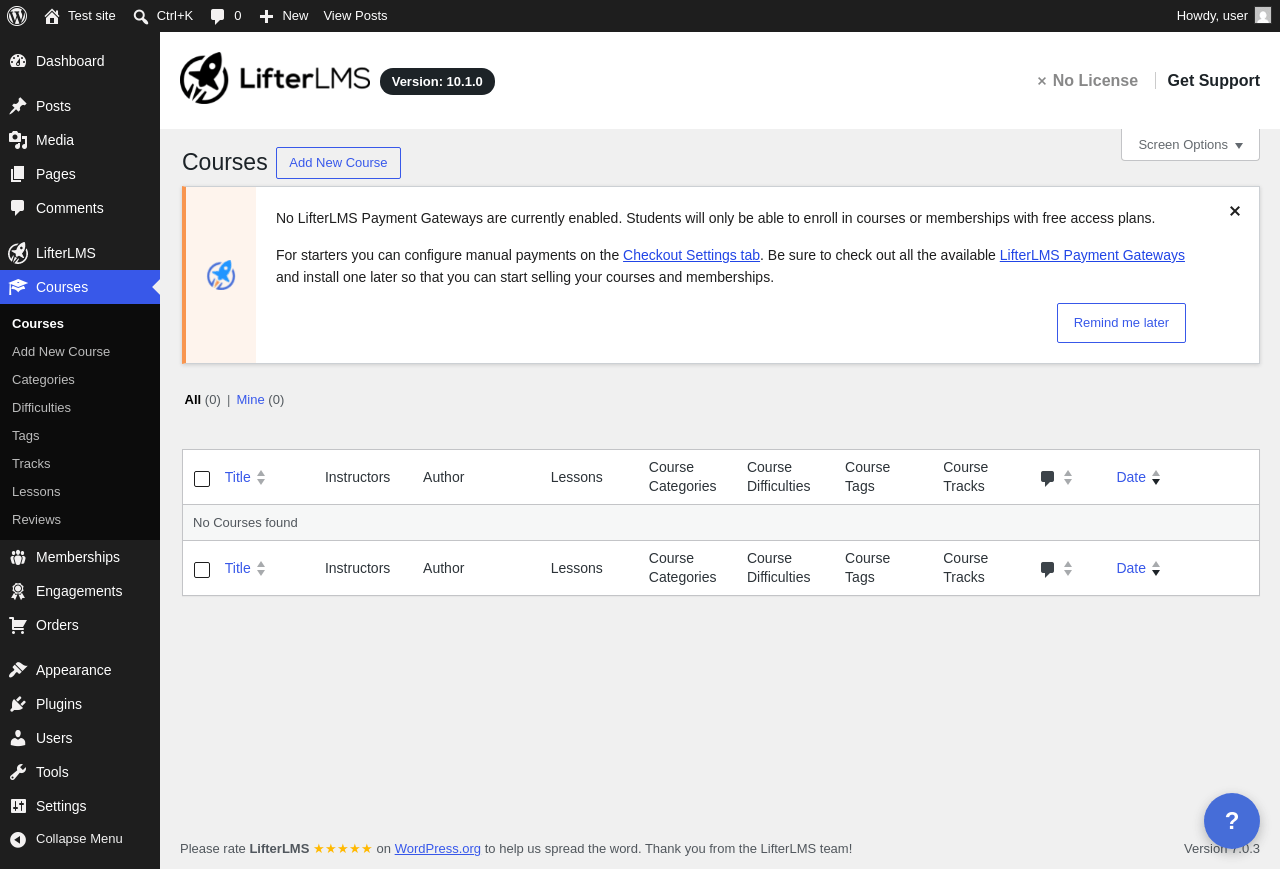Click the "No Courses found" row
1280x869 pixels.
[721, 523]
